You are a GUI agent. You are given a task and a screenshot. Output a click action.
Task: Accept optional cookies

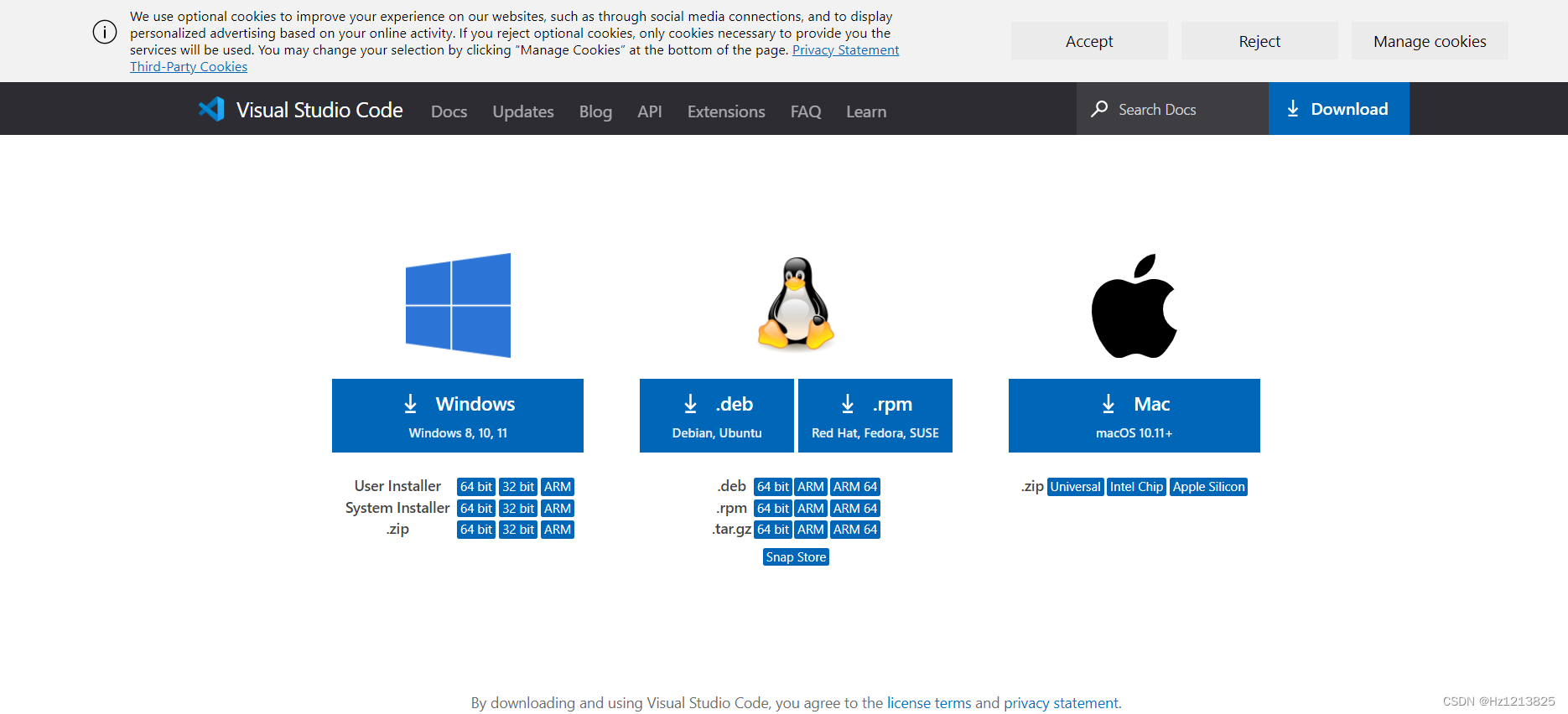pyautogui.click(x=1089, y=41)
